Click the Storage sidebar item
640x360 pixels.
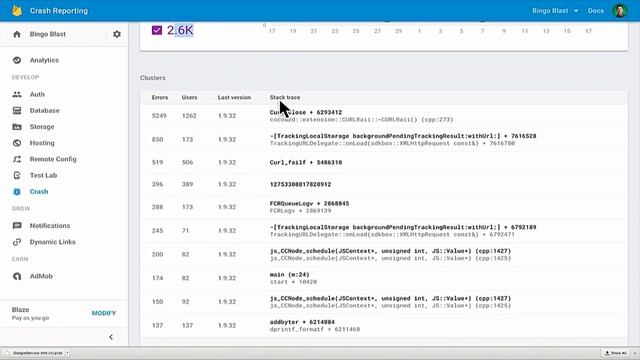click(x=42, y=127)
